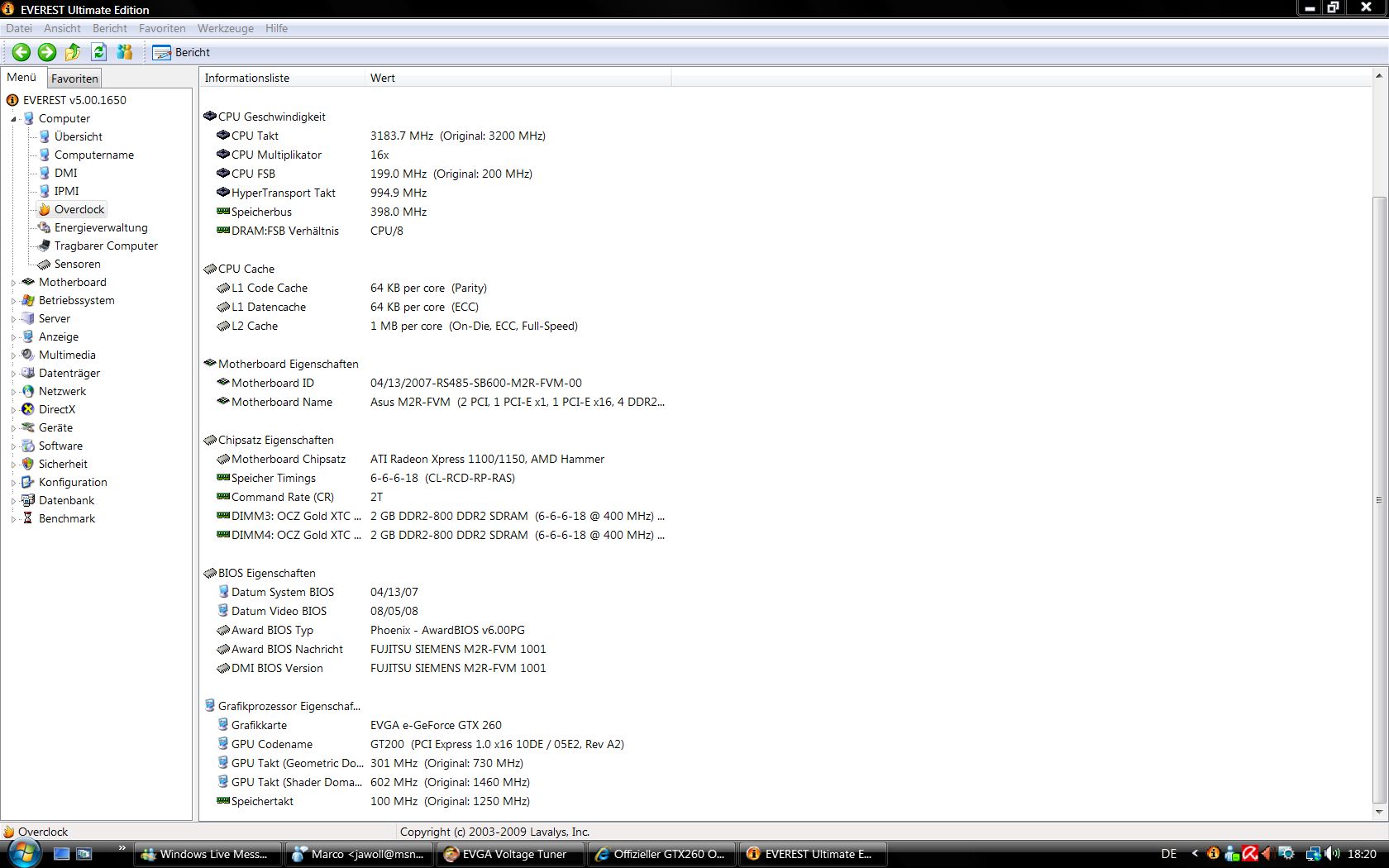Open the Hilfe menu
The image size is (1389, 868).
tap(276, 28)
